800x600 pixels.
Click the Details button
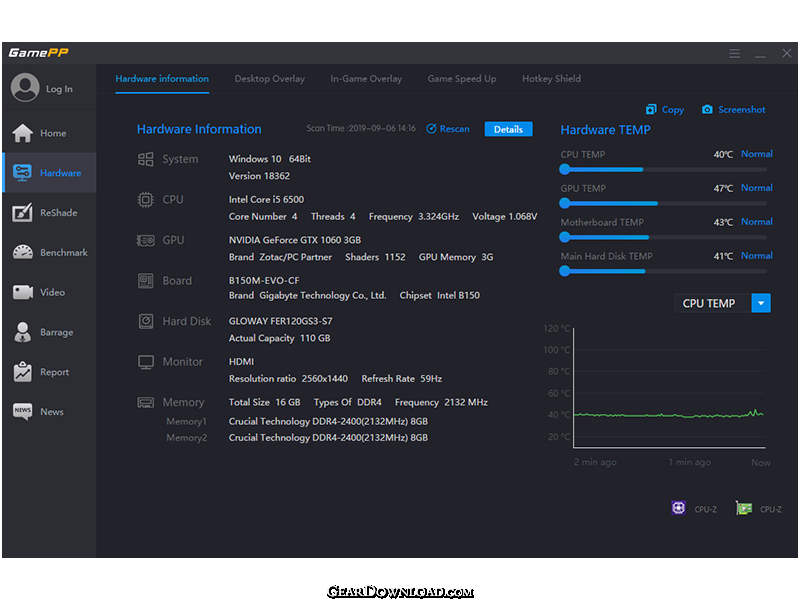(x=508, y=129)
